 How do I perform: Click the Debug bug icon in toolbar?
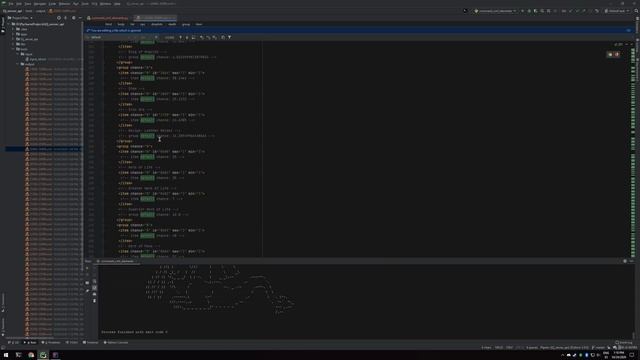(529, 11)
